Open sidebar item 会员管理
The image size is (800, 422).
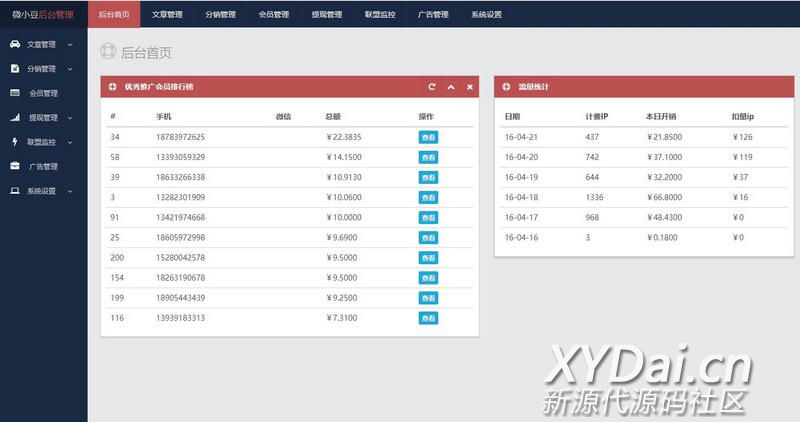(x=43, y=93)
